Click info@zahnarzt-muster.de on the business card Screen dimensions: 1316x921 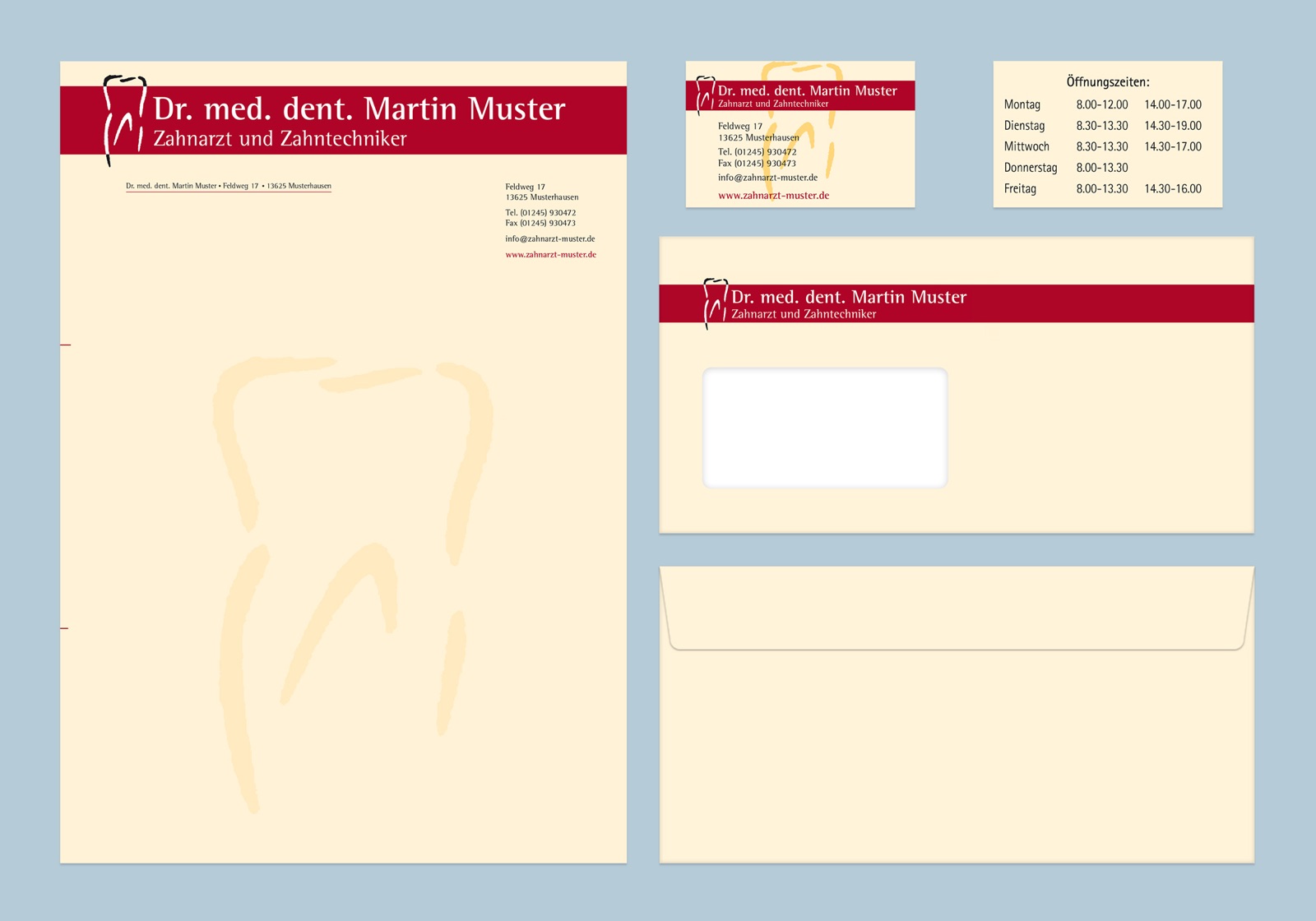767,178
